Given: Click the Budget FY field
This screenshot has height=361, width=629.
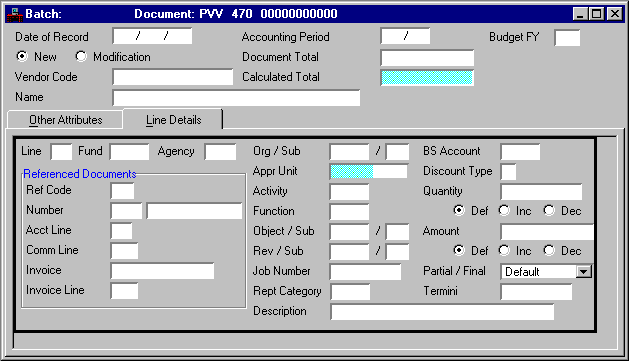Looking at the screenshot, I should (x=567, y=38).
